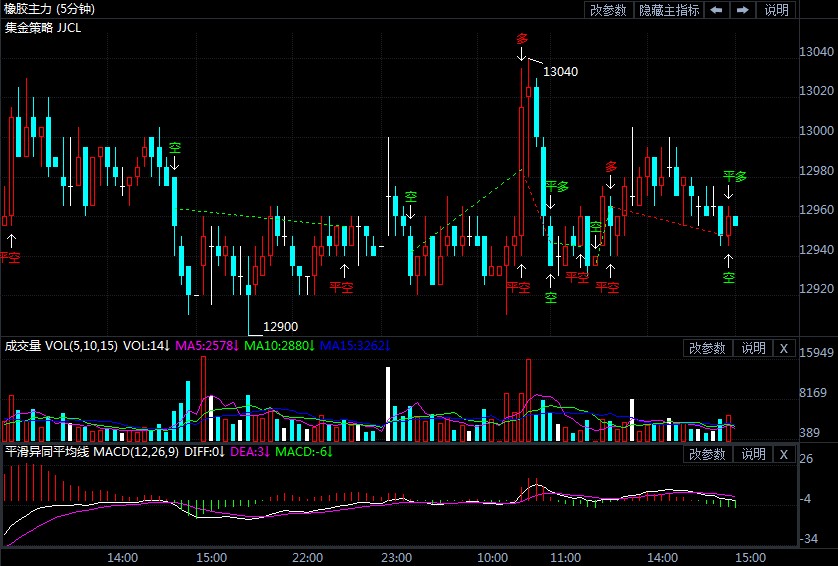
Task: Click the red 多 signal marker near 13040
Action: 521,39
